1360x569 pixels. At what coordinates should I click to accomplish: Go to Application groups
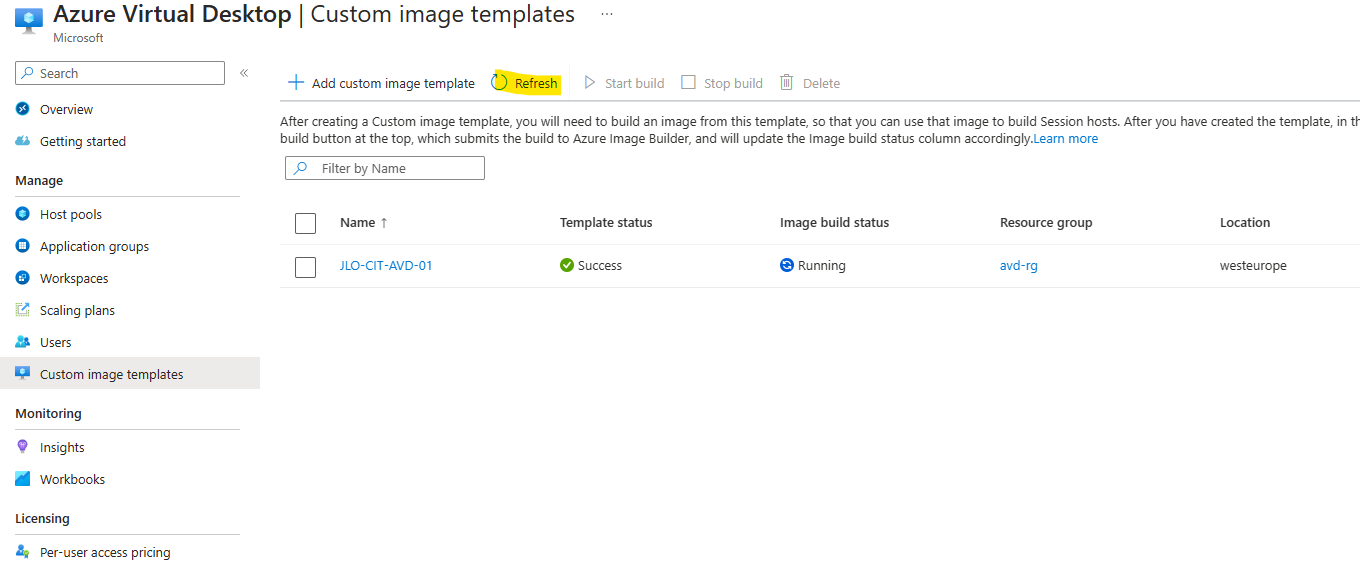(x=94, y=247)
